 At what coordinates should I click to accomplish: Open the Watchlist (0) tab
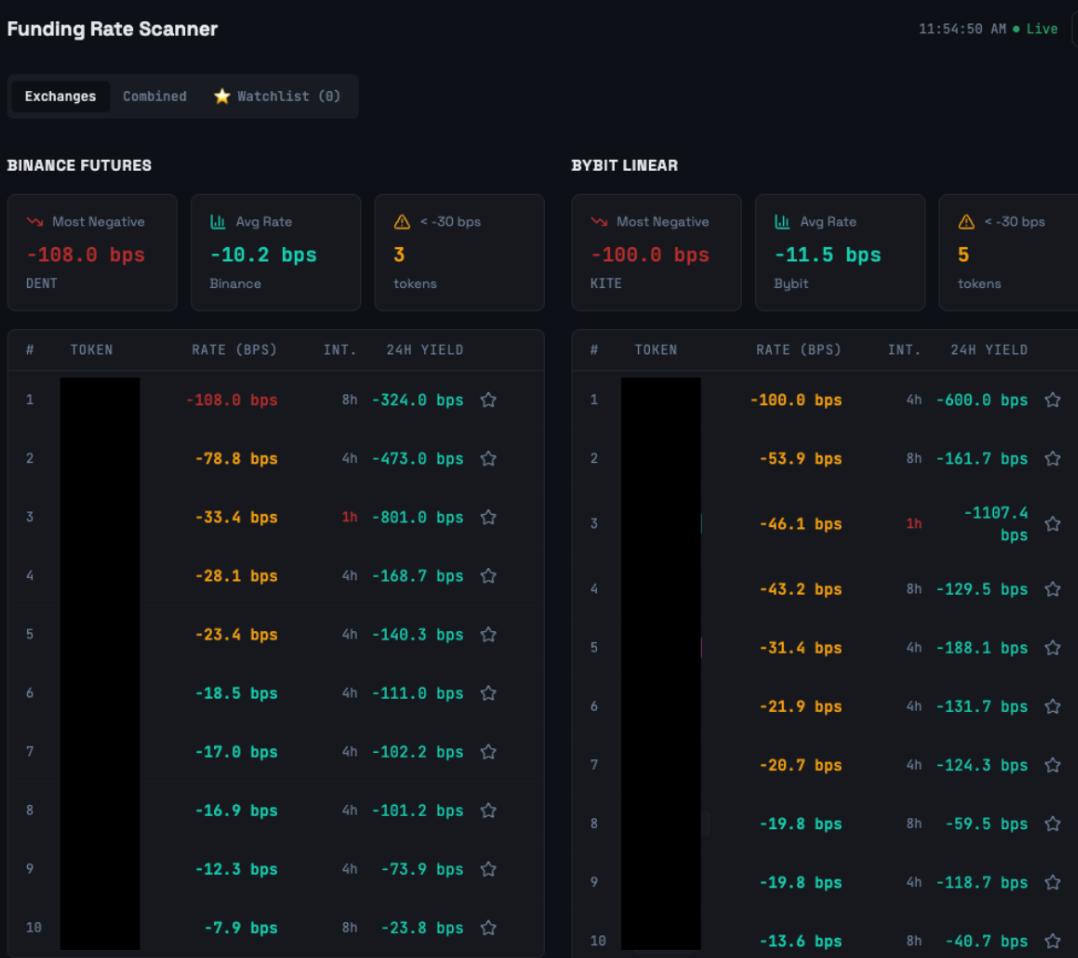tap(277, 96)
